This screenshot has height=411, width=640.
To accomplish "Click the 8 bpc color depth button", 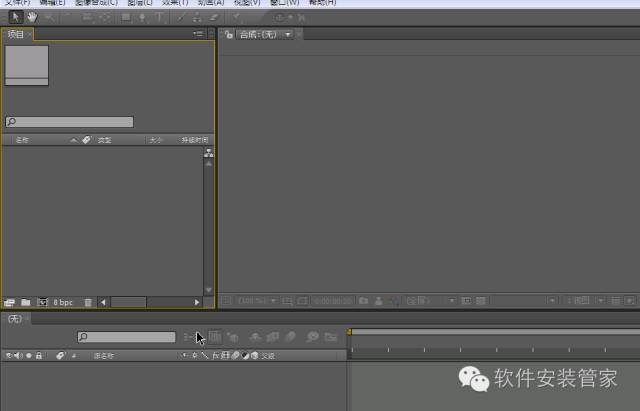I will coord(62,301).
